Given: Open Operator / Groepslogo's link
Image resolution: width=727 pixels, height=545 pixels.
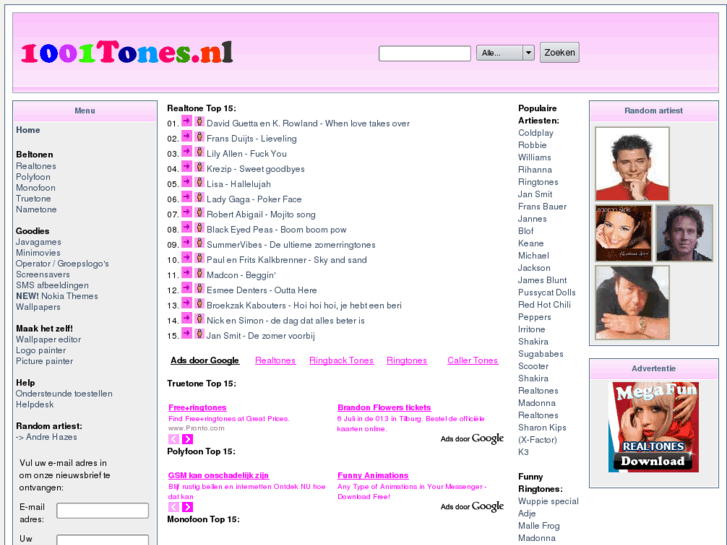Looking at the screenshot, I should pos(63,263).
